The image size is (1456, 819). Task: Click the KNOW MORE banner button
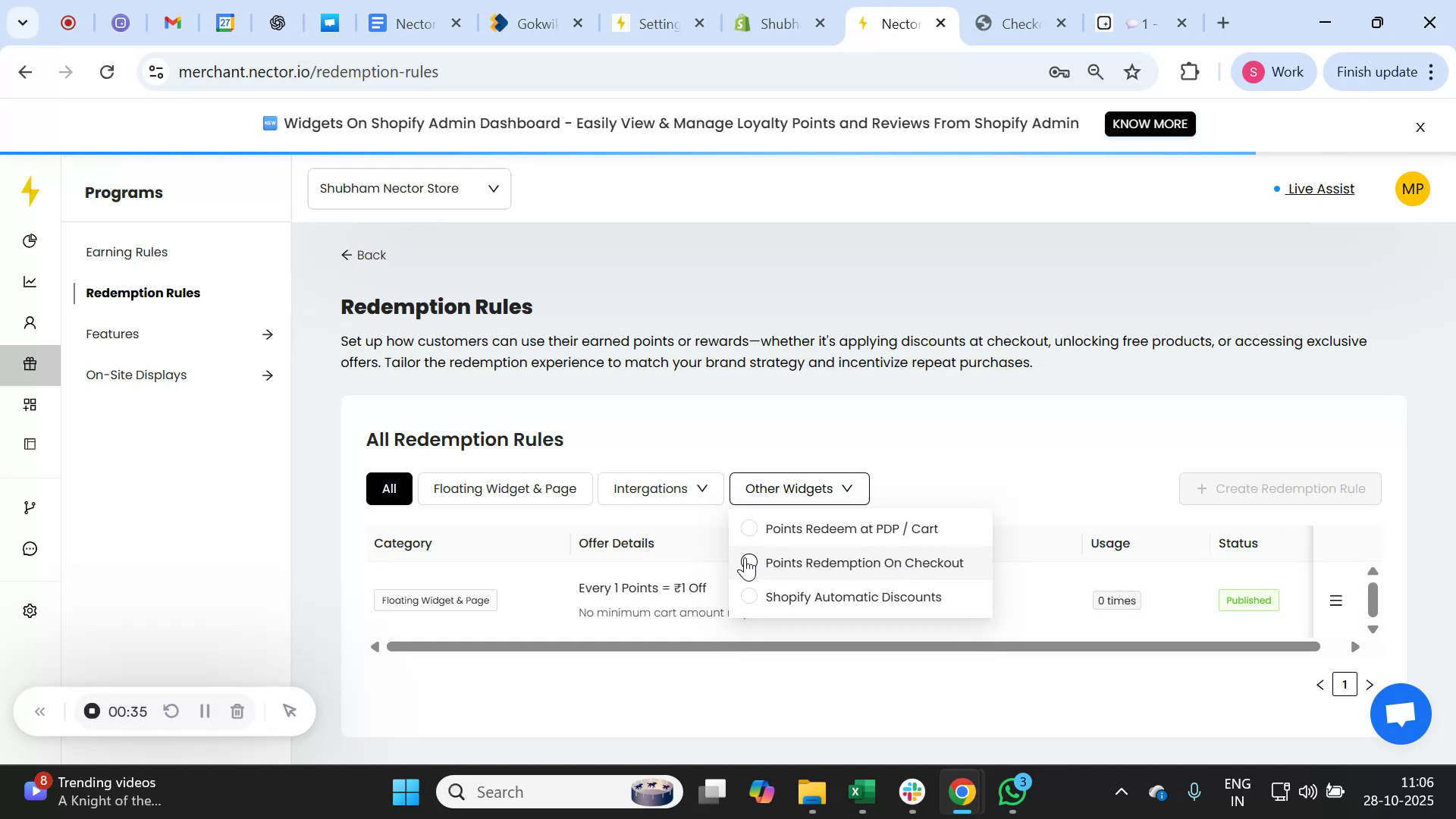coord(1150,124)
